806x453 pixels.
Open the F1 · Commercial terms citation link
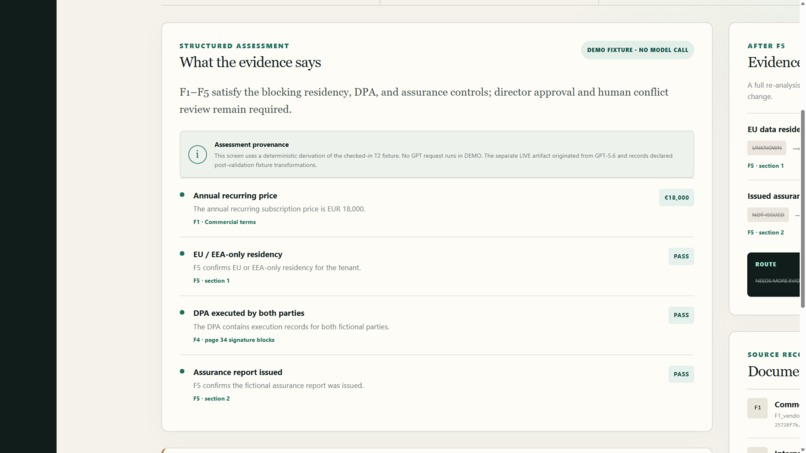tap(224, 222)
